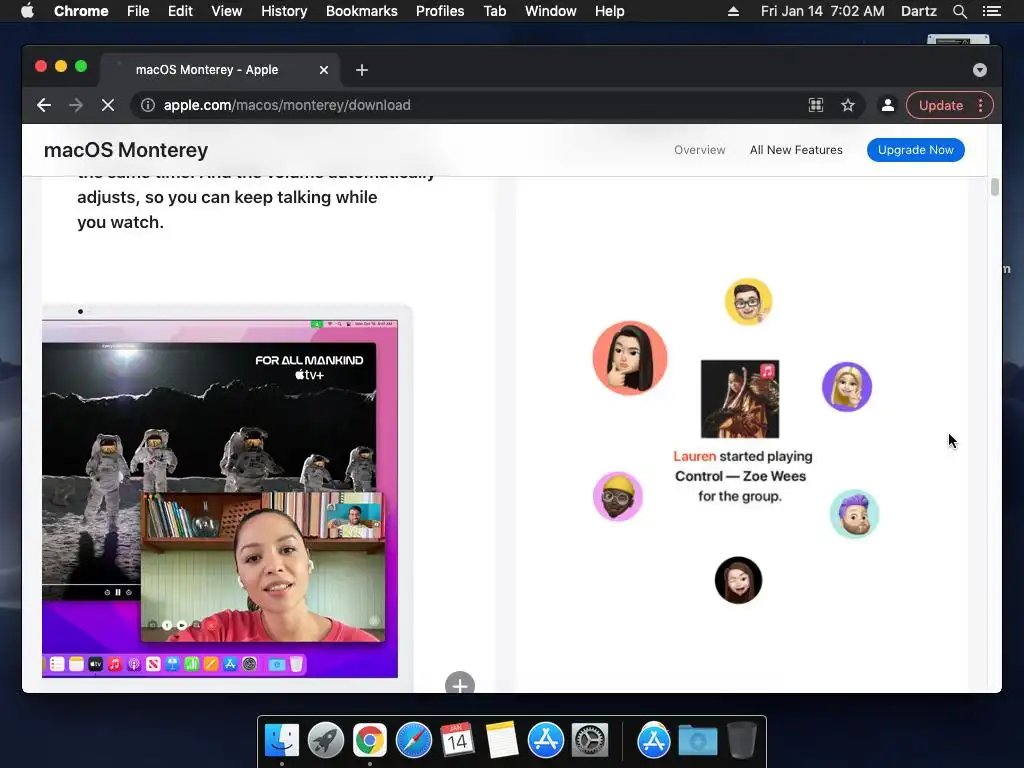
Task: Bookmark this page with the star
Action: click(x=848, y=105)
